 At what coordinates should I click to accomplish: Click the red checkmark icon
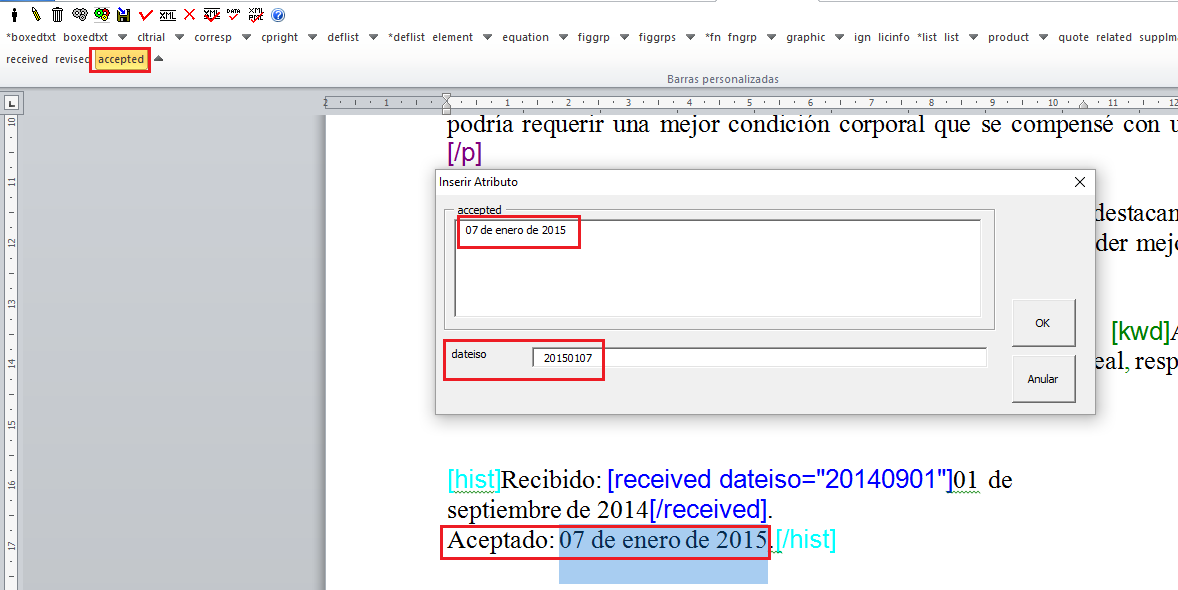point(146,15)
